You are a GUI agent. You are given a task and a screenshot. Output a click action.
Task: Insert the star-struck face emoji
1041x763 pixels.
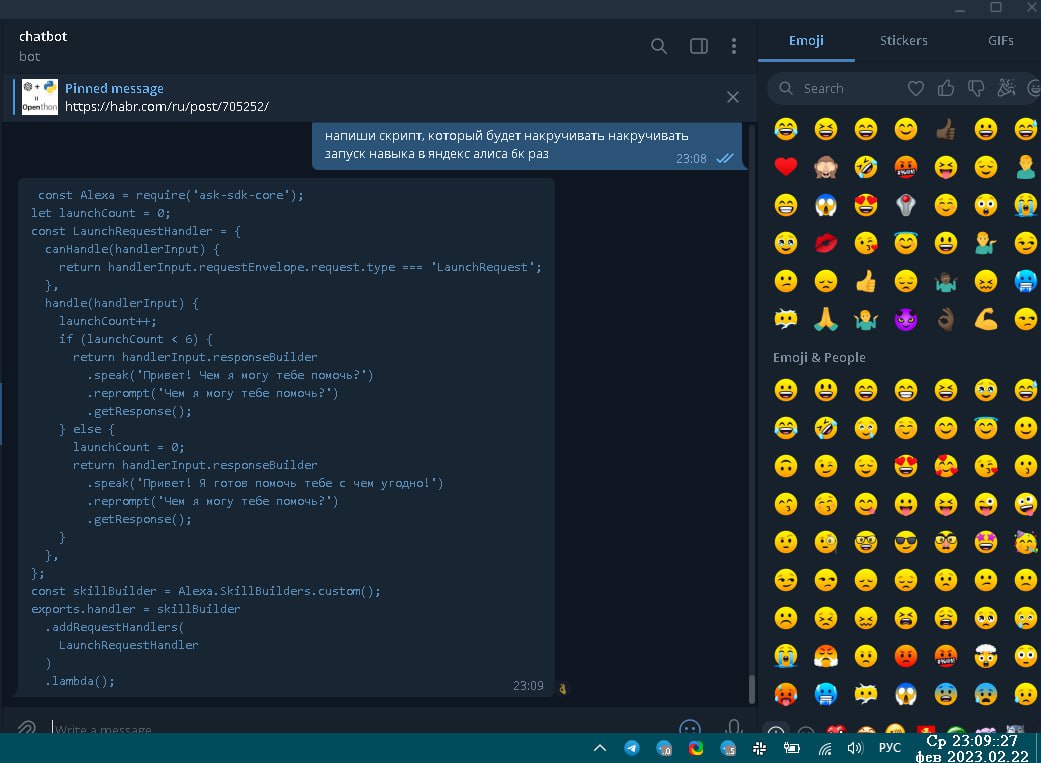tap(986, 543)
